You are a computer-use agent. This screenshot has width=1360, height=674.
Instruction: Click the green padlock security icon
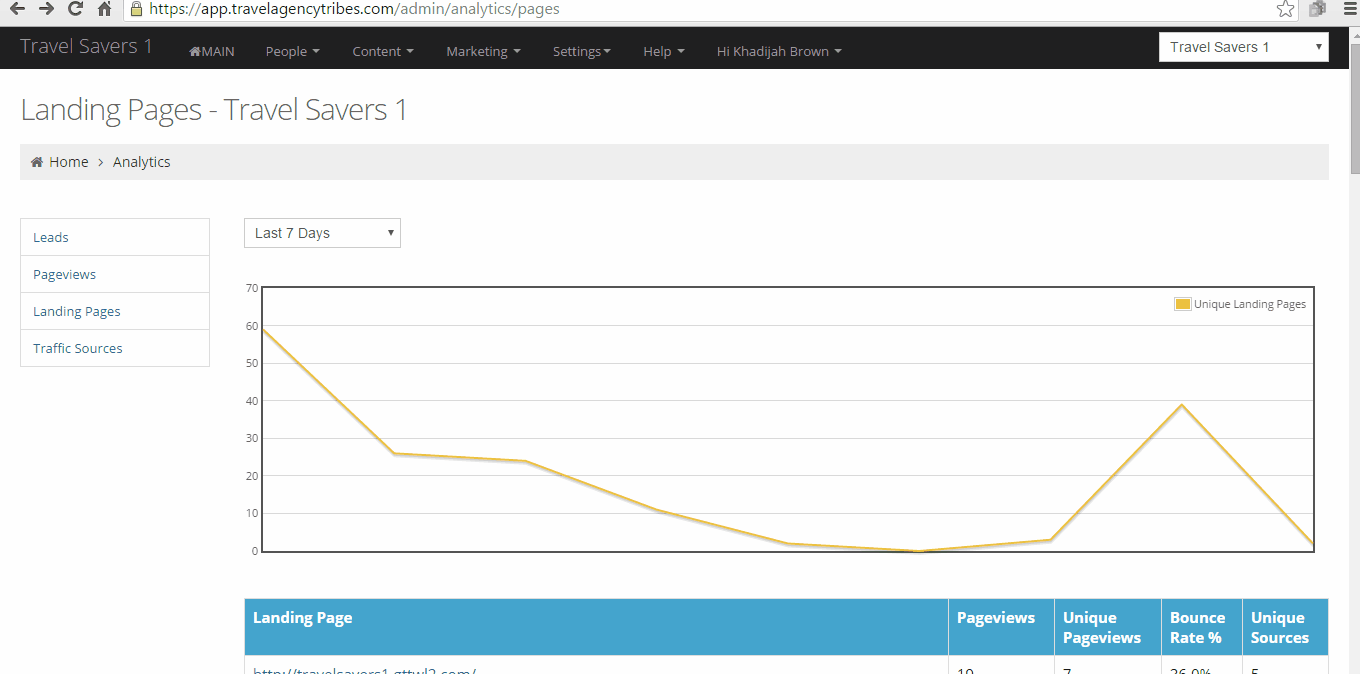(x=137, y=9)
